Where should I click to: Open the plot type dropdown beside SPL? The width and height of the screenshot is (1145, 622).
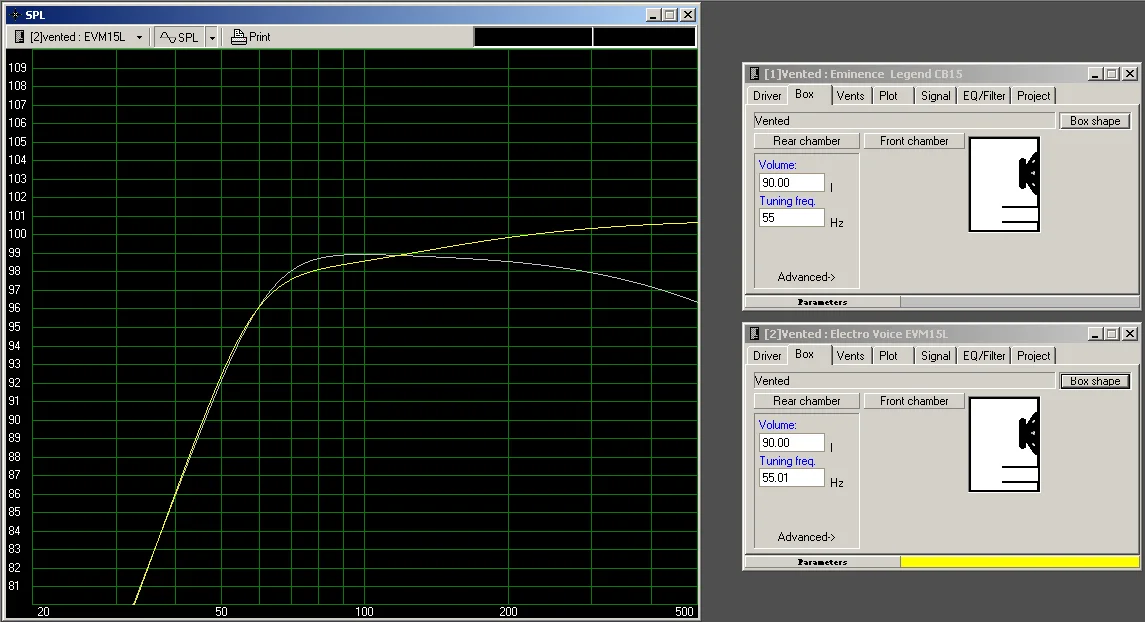pyautogui.click(x=212, y=36)
